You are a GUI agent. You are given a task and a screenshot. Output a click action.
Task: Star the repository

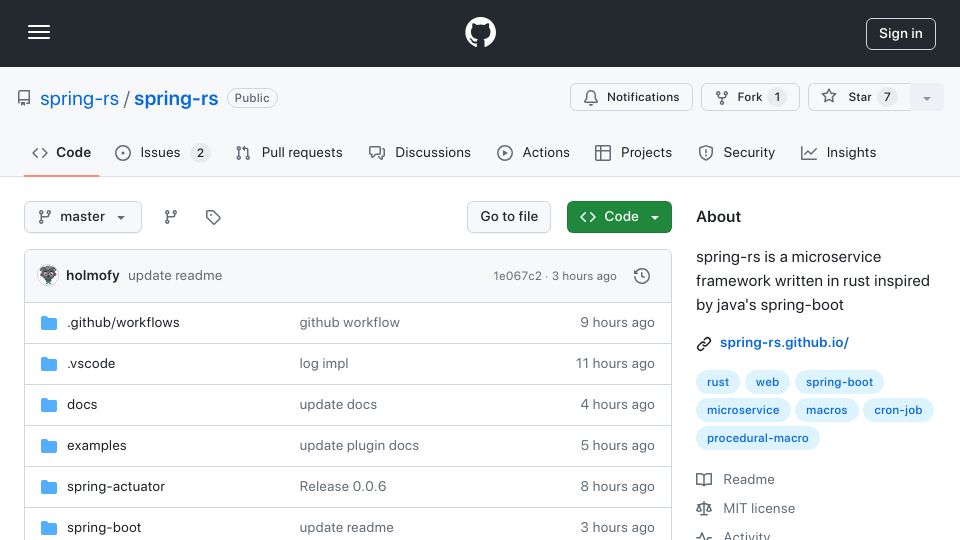coord(858,97)
